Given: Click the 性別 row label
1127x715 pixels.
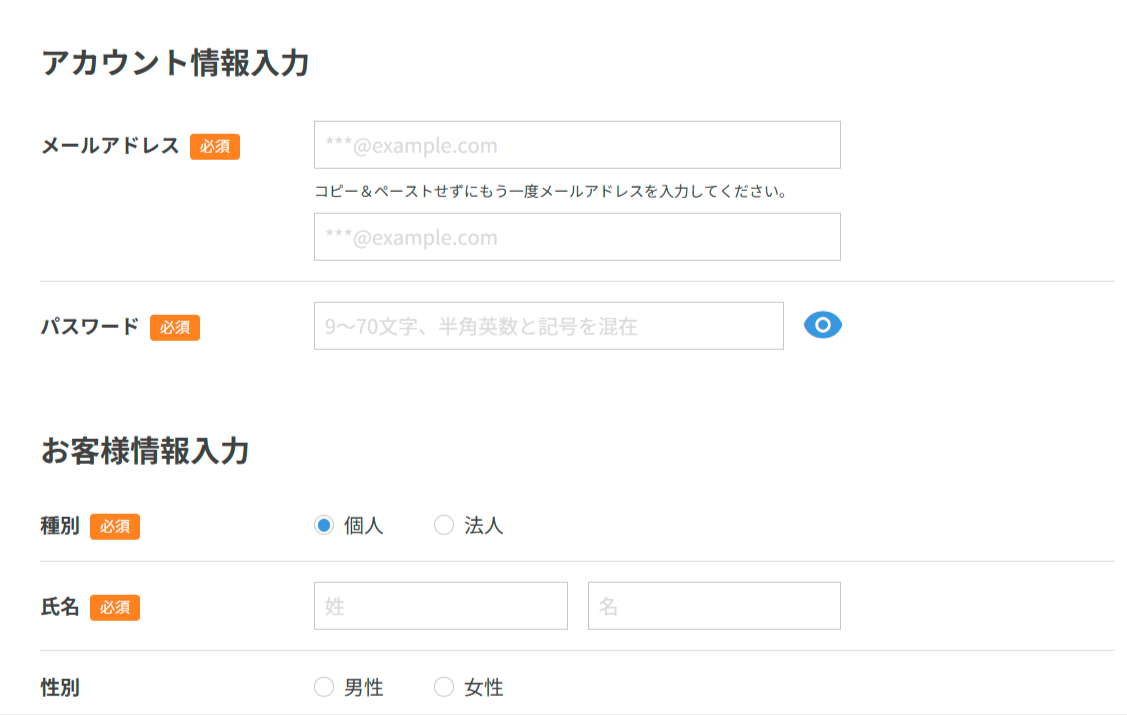Looking at the screenshot, I should 60,687.
